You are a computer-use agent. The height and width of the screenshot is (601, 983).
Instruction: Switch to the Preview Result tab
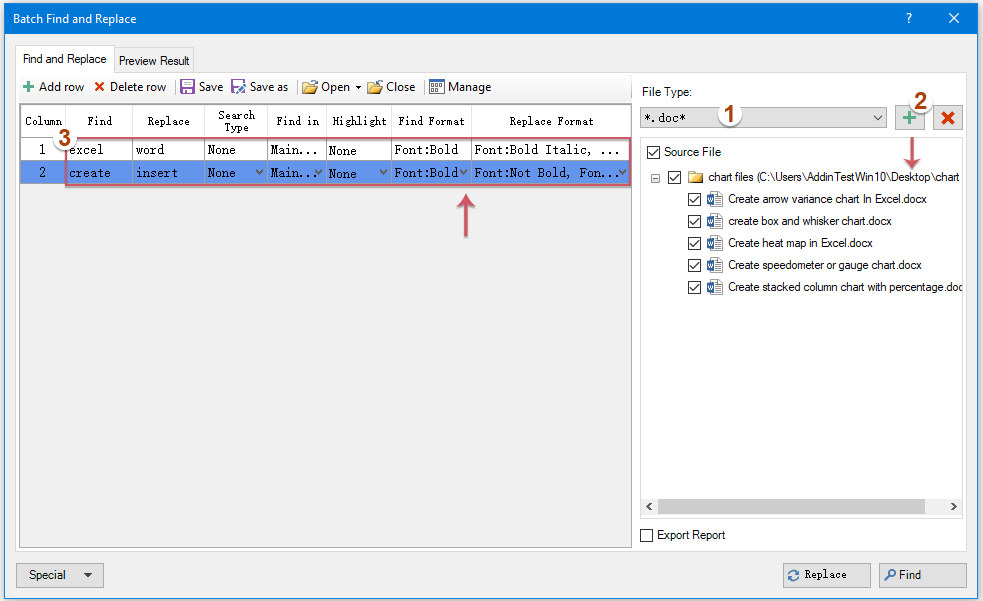[x=153, y=59]
